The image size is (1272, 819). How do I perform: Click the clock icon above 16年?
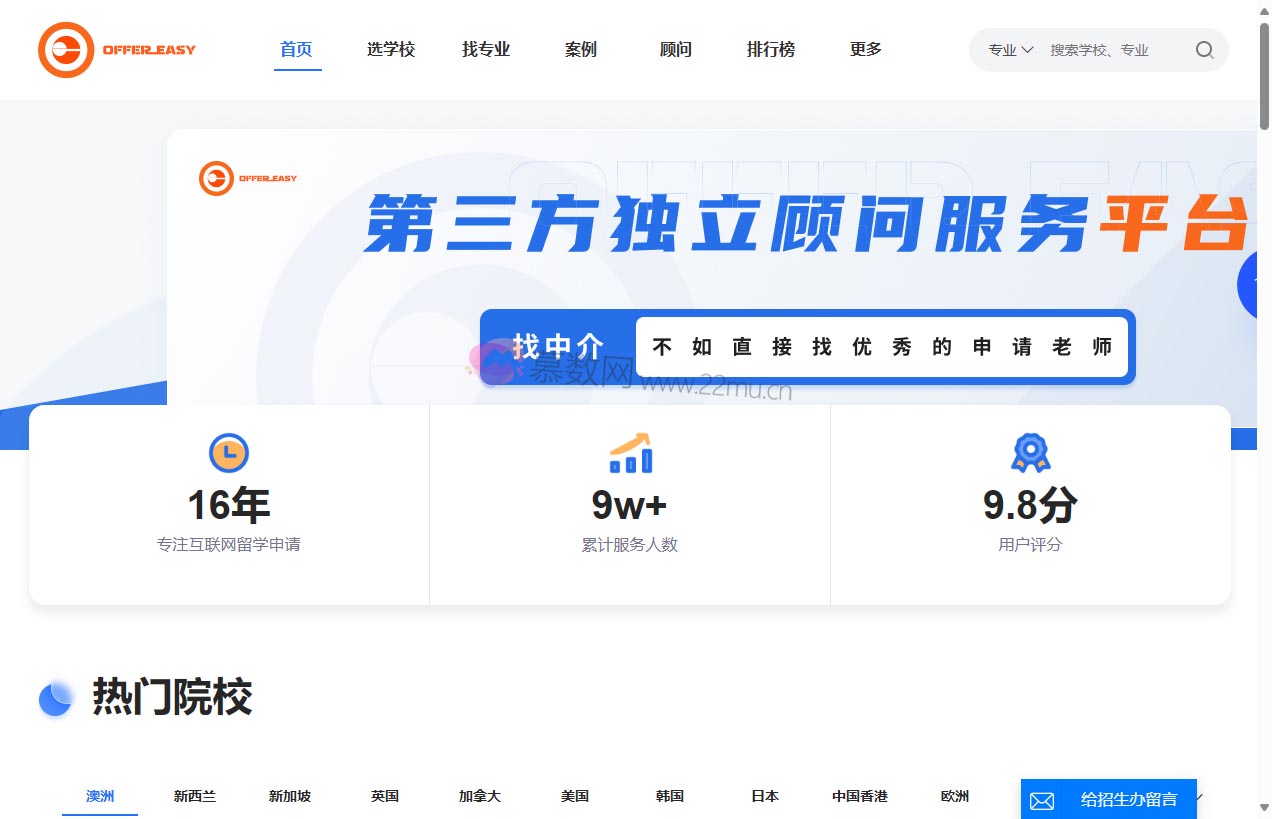click(229, 453)
